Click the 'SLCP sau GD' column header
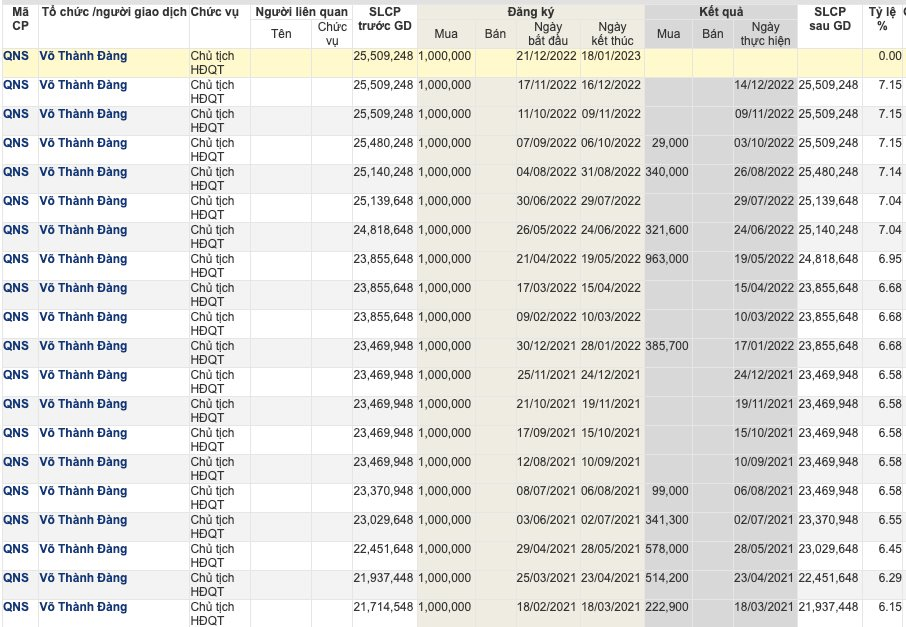906x627 pixels. pyautogui.click(x=828, y=18)
